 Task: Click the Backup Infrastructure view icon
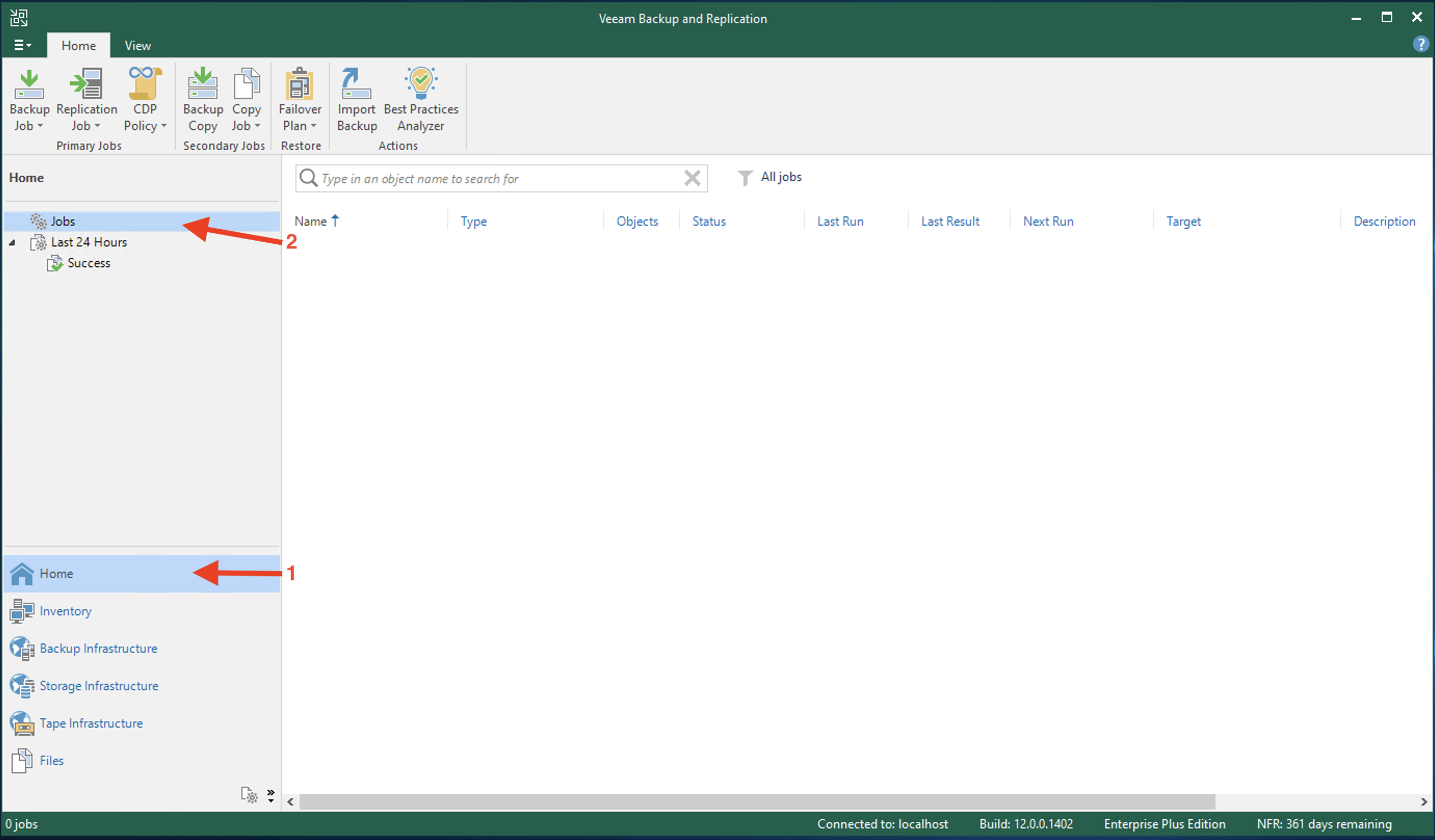click(22, 649)
